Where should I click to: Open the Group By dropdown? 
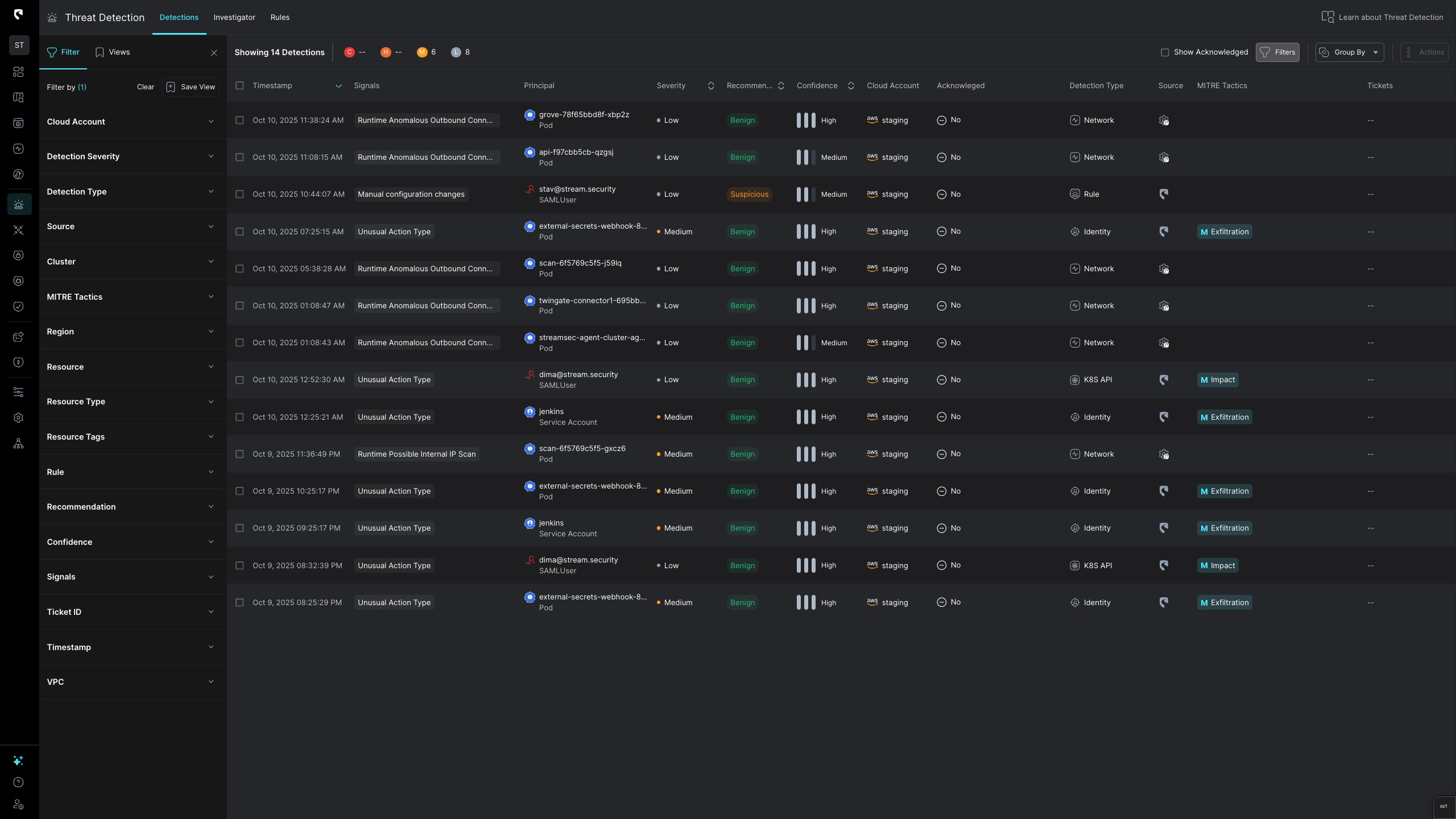tap(1349, 52)
